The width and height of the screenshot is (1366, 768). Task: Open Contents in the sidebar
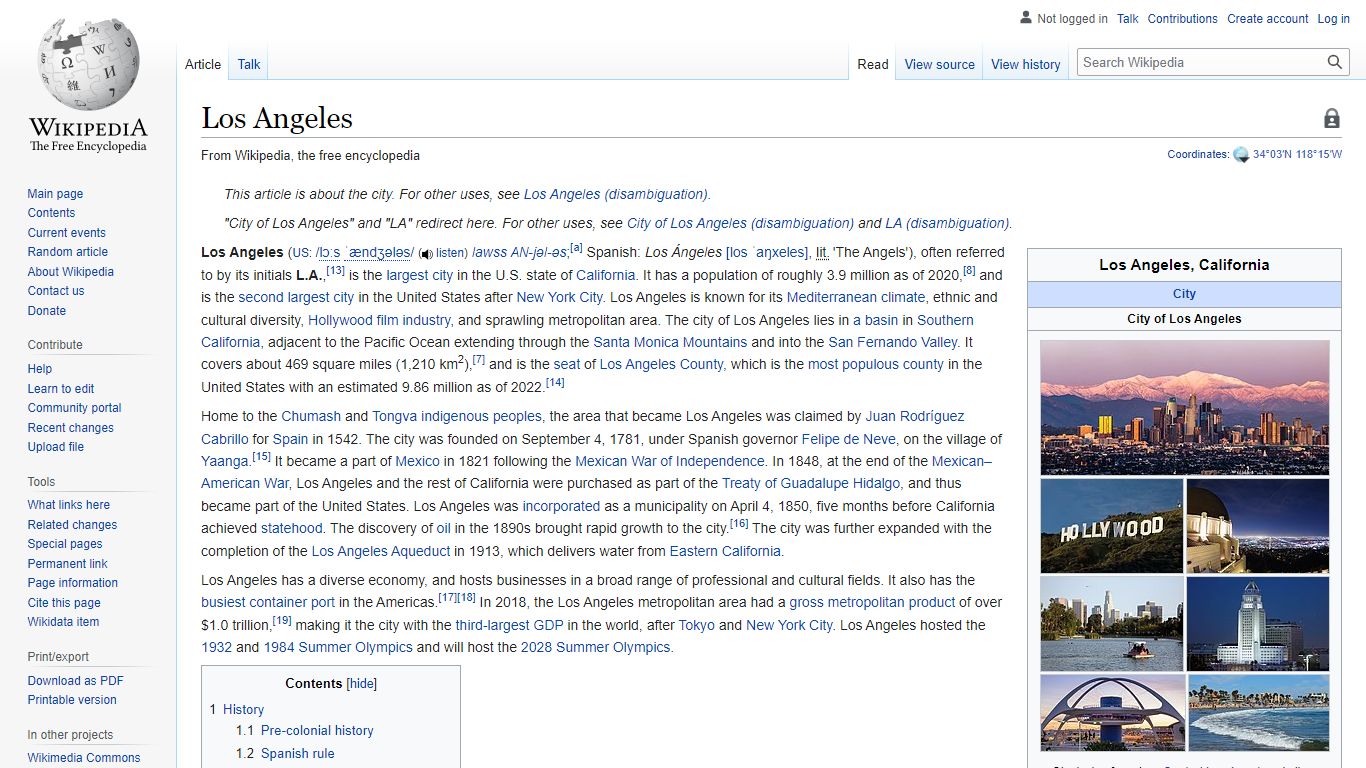51,213
